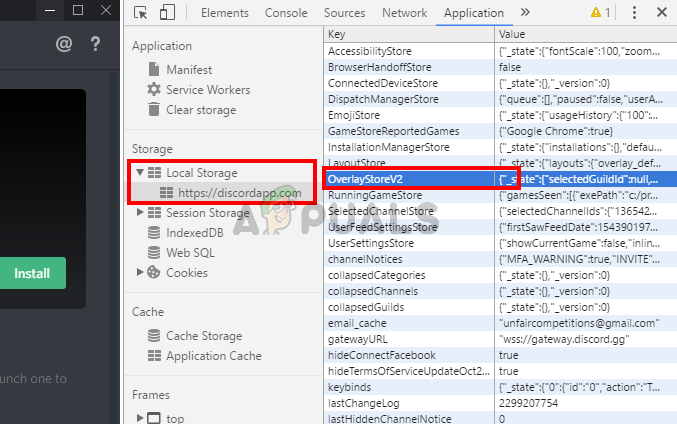This screenshot has width=677, height=424.
Task: Click the hideConnectFacebook value true
Action: [509, 355]
